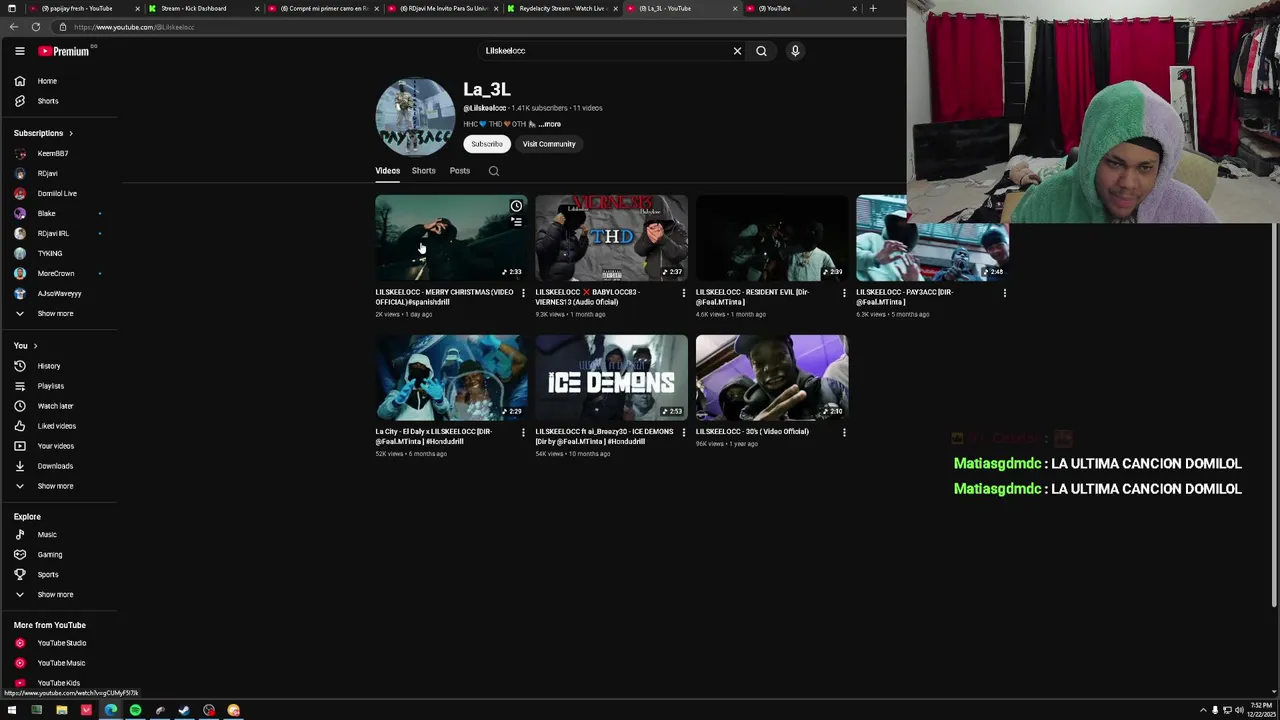Open options menu for PAY3ACC video

tap(1004, 293)
